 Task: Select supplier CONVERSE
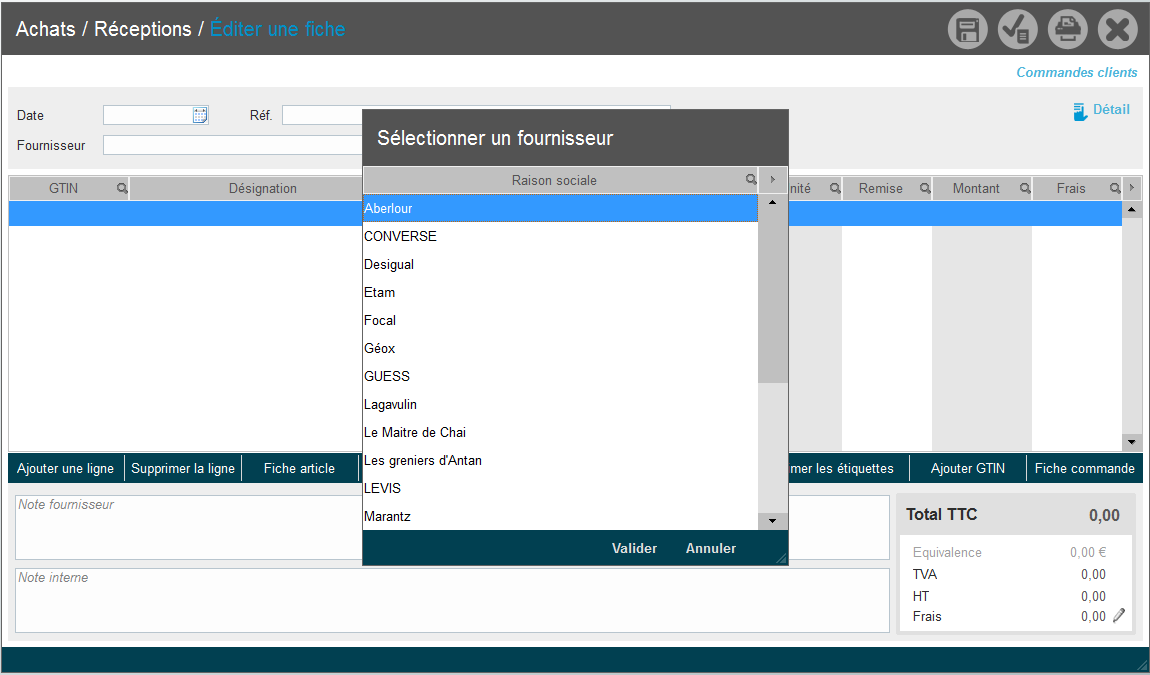[x=560, y=236]
